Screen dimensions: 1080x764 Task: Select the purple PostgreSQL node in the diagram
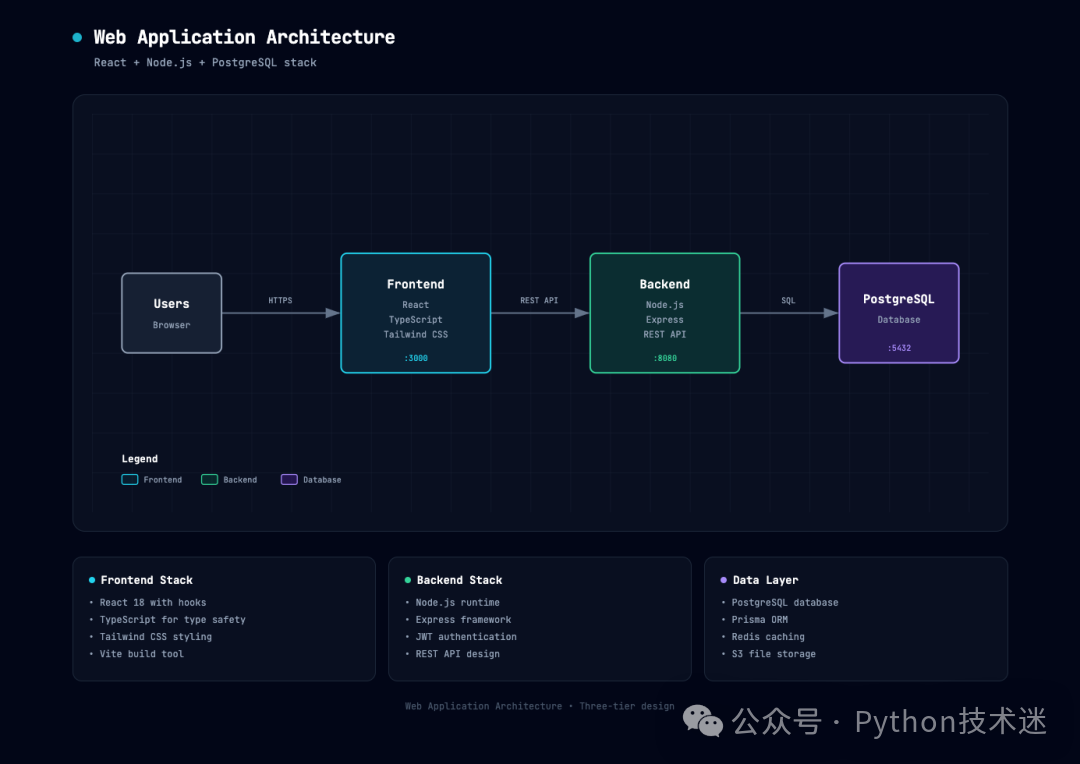(x=899, y=313)
